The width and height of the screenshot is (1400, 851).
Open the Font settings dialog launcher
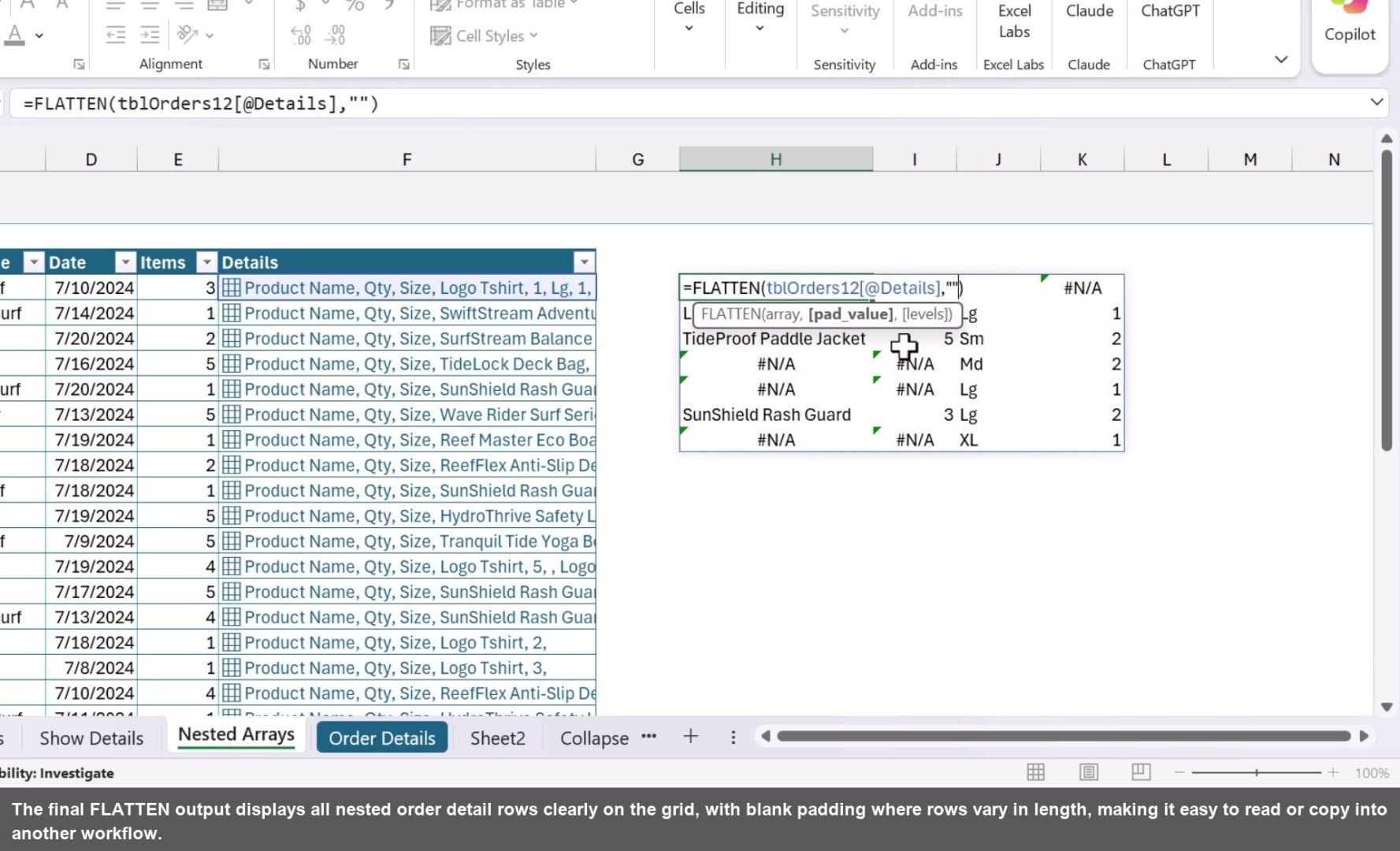tap(79, 65)
